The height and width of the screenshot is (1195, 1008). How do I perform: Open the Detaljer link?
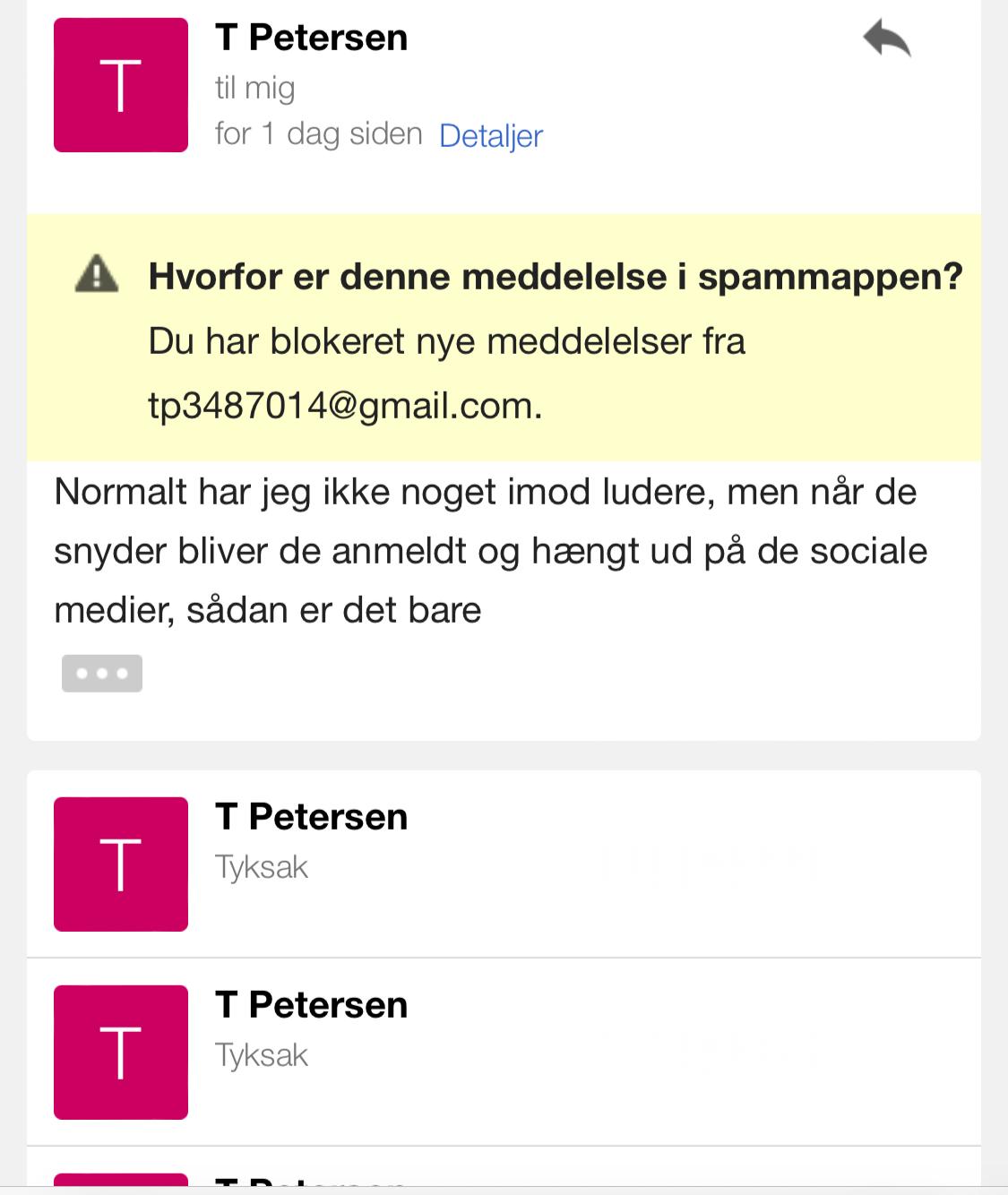pos(491,136)
